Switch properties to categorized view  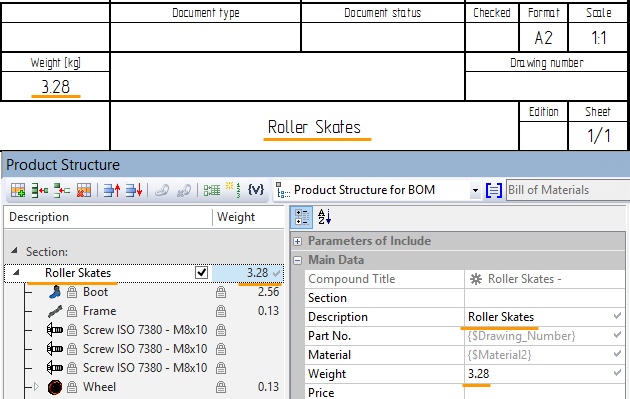pos(302,217)
